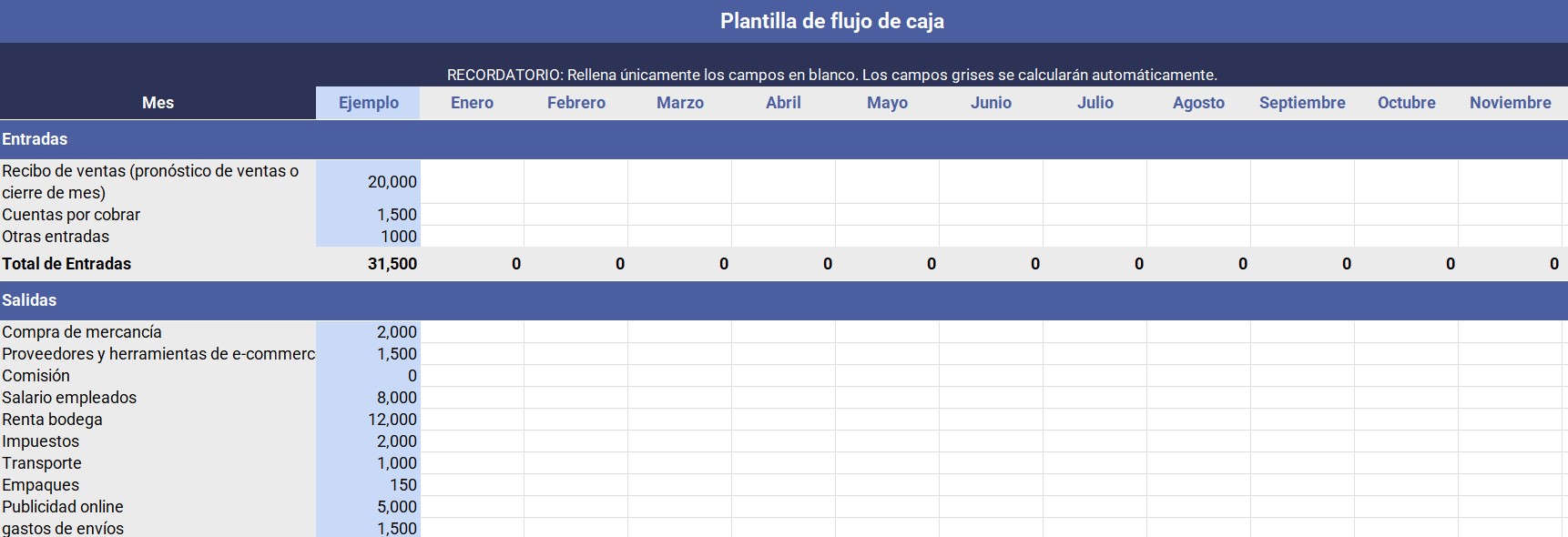Viewport: 1568px width, 537px height.
Task: Click the empty Marzo Otras entradas cell
Action: [679, 237]
